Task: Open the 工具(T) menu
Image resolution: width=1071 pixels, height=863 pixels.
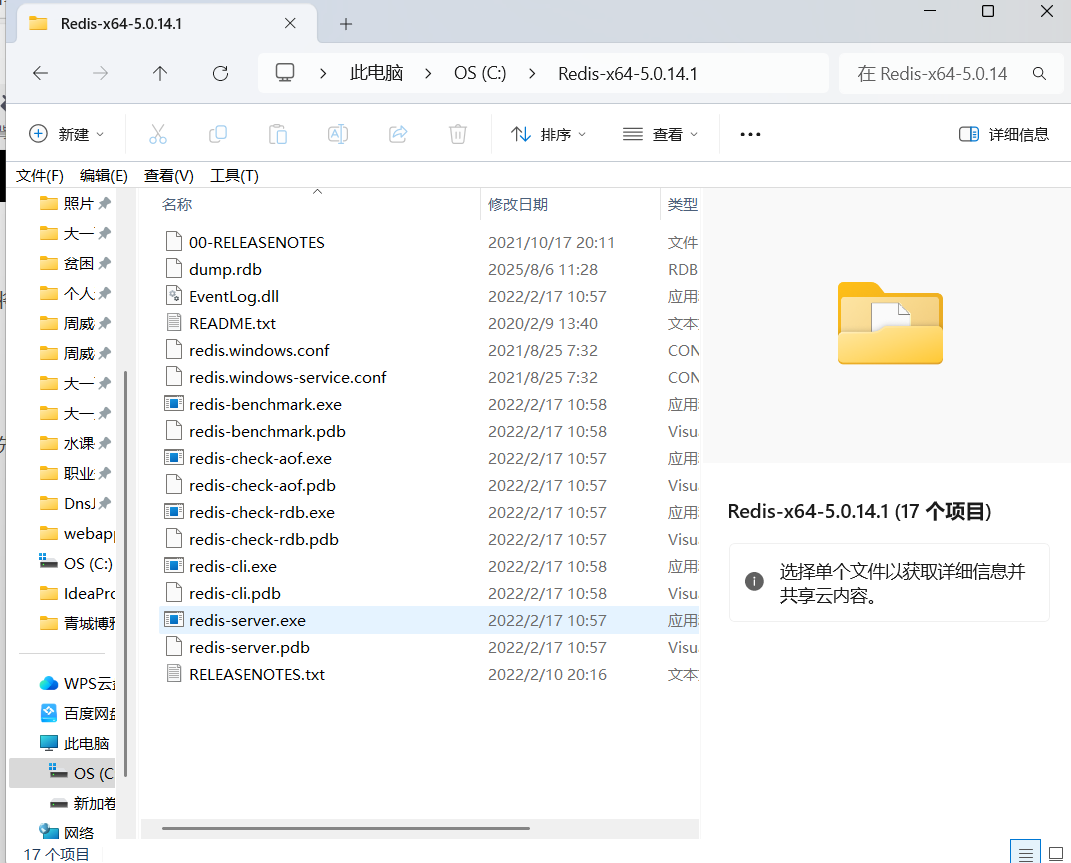Action: (234, 176)
